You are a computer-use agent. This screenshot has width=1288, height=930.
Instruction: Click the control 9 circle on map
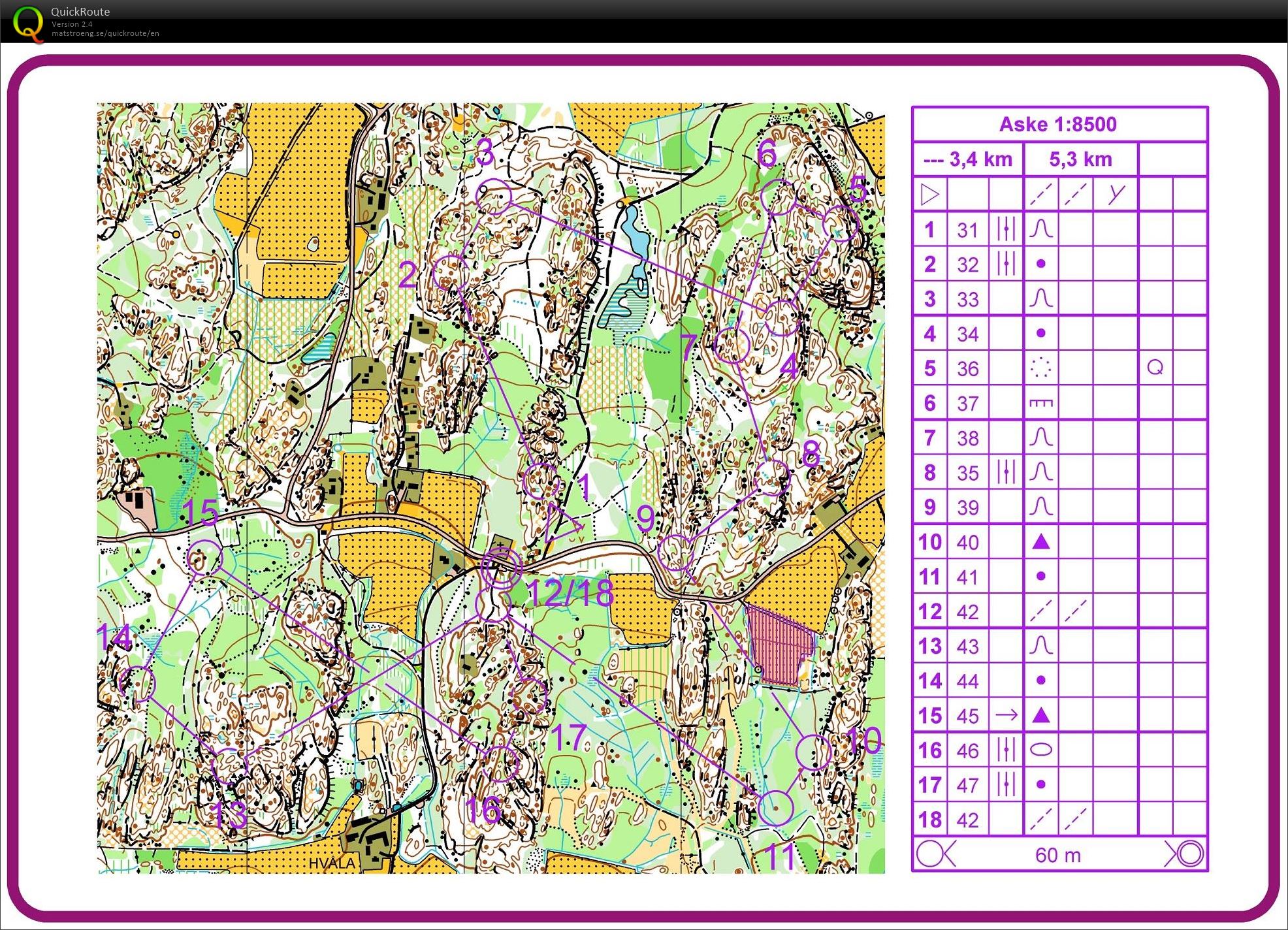(x=675, y=553)
